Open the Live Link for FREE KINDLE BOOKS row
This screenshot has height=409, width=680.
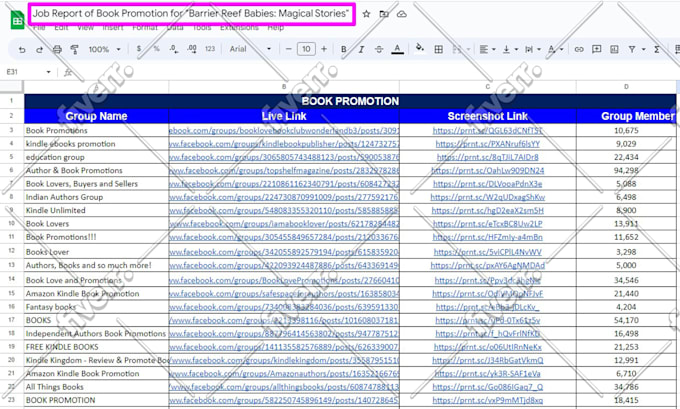[284, 347]
